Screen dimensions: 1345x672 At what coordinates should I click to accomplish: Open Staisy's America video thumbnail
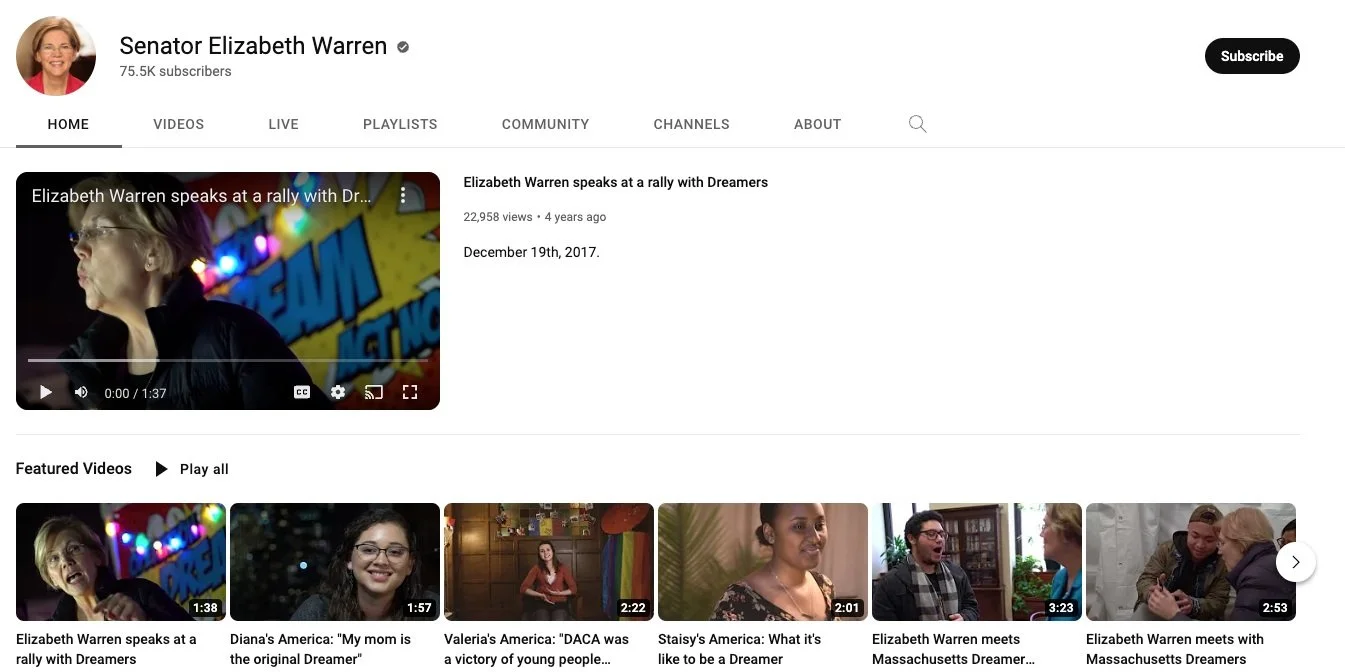763,562
